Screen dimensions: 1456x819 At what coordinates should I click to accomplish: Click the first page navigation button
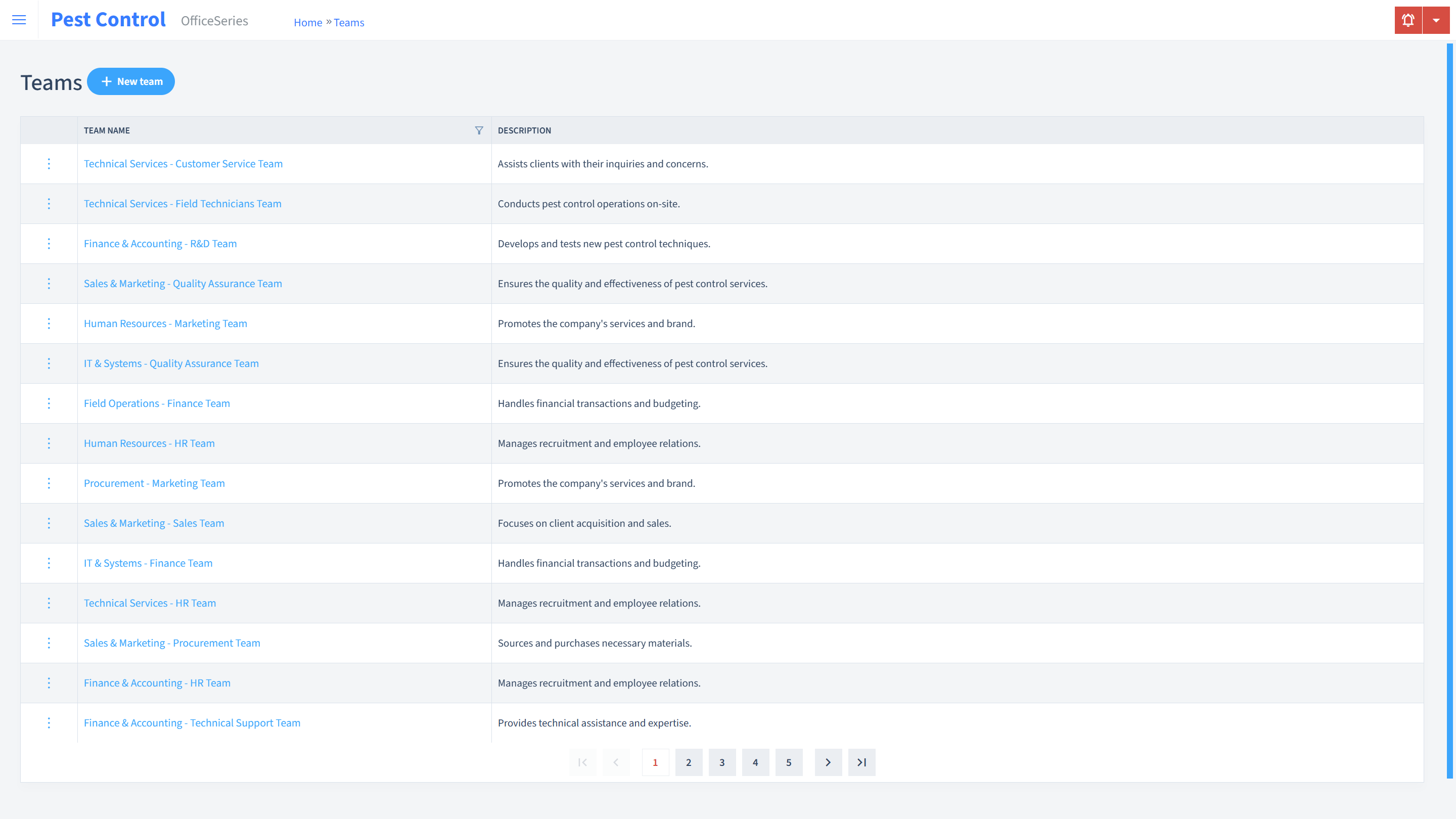(x=583, y=762)
